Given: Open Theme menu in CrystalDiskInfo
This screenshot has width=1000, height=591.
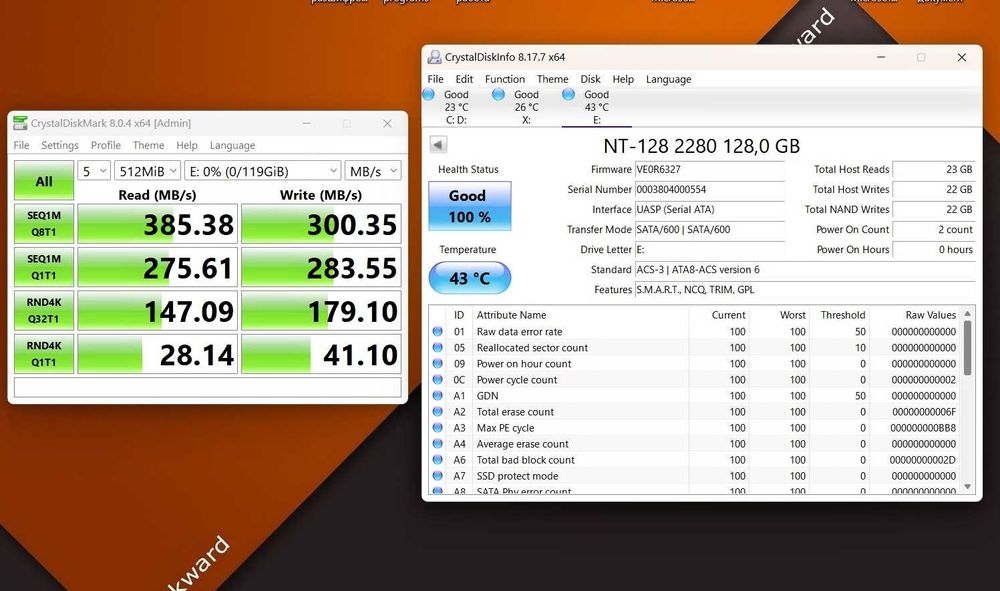Looking at the screenshot, I should 552,79.
